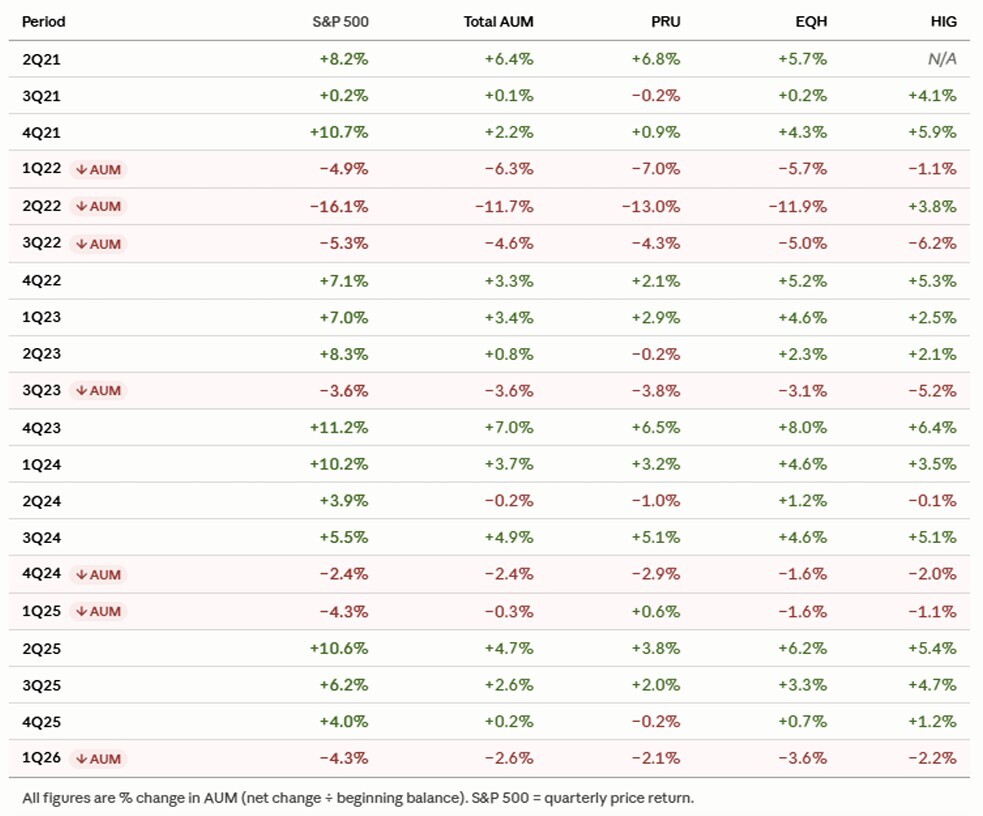Select the 2Q22 HIG value +3.8%

tap(932, 206)
